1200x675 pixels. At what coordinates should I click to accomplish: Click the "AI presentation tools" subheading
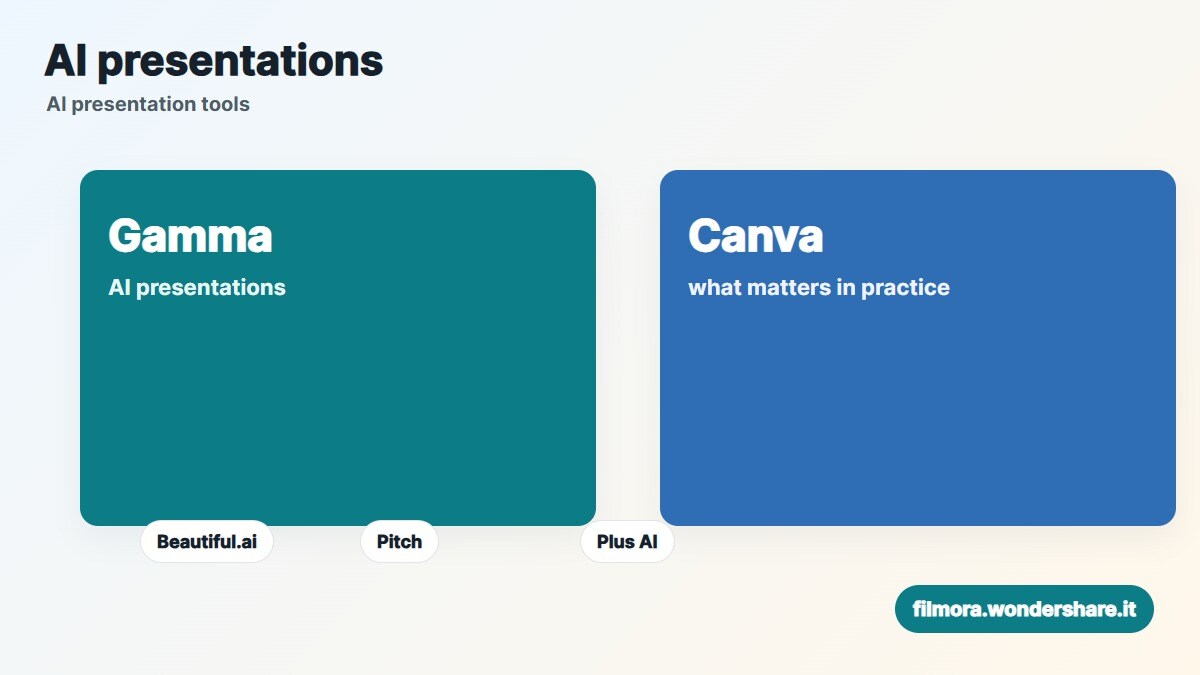pos(148,104)
